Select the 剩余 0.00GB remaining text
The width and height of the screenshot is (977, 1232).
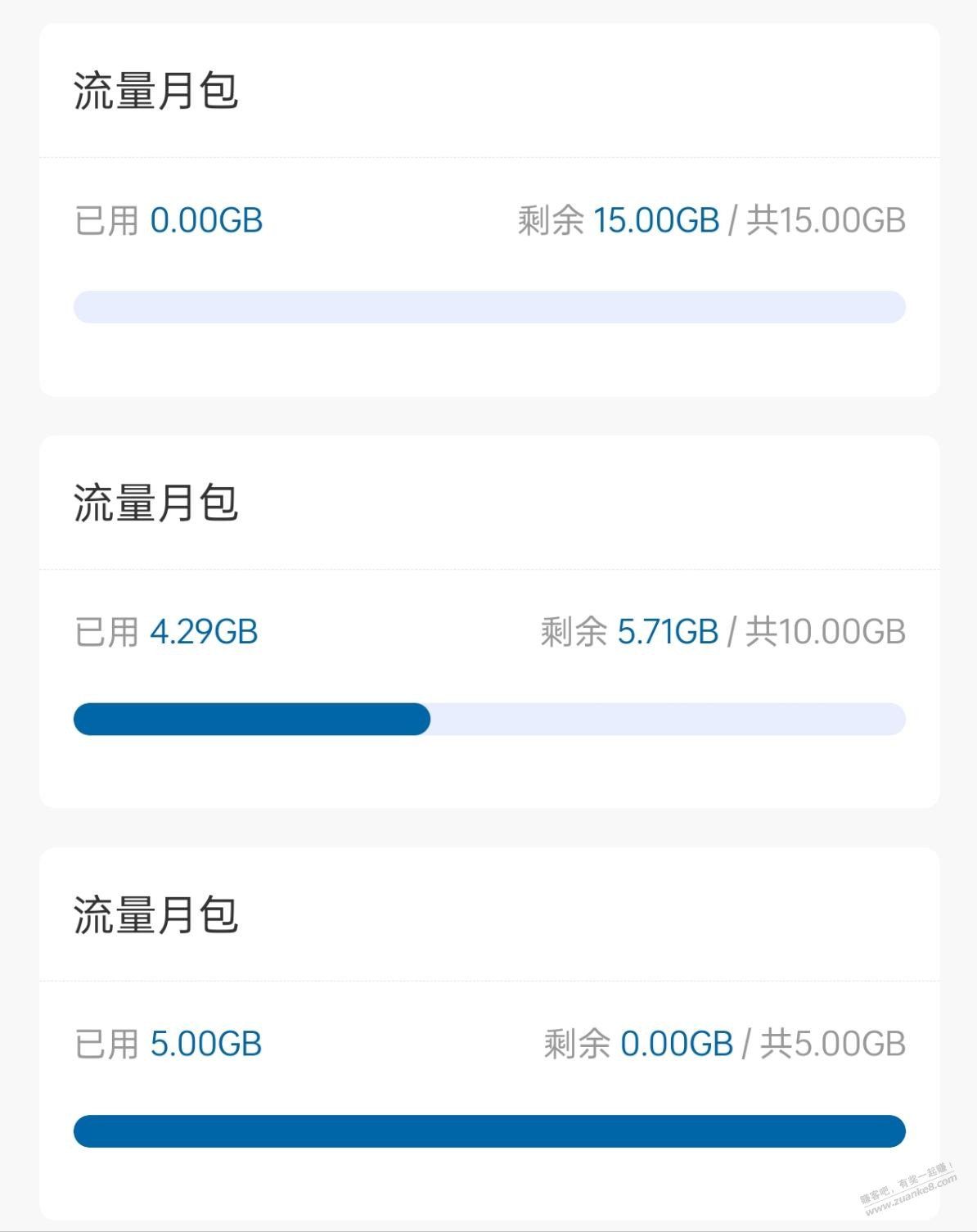(x=638, y=1045)
